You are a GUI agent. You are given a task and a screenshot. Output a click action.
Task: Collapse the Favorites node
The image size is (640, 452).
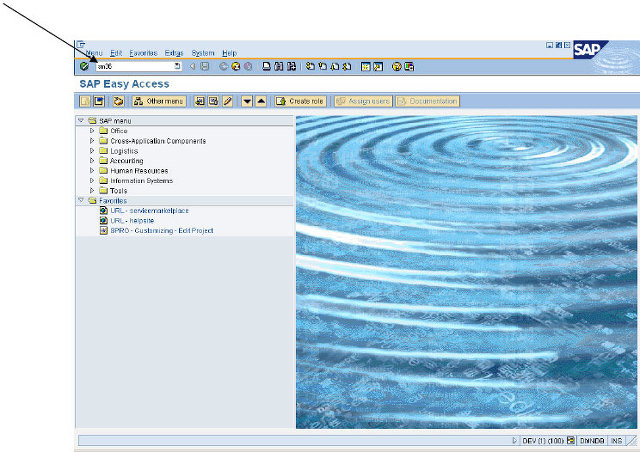[81, 200]
